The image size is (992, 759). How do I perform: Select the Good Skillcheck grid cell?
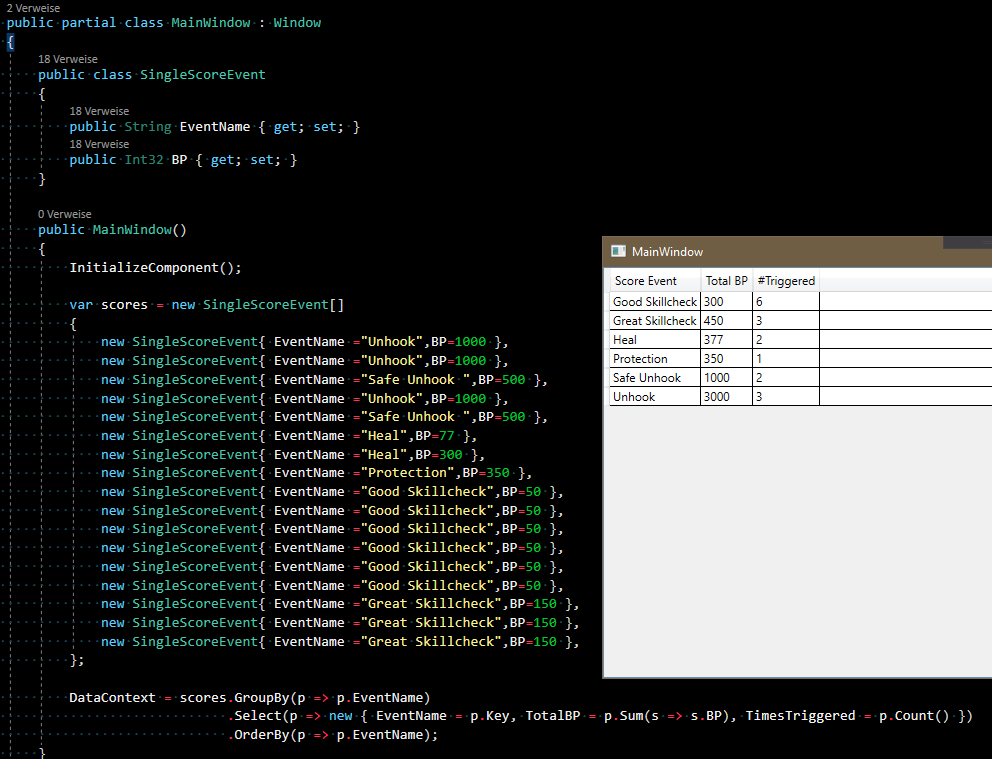point(654,302)
